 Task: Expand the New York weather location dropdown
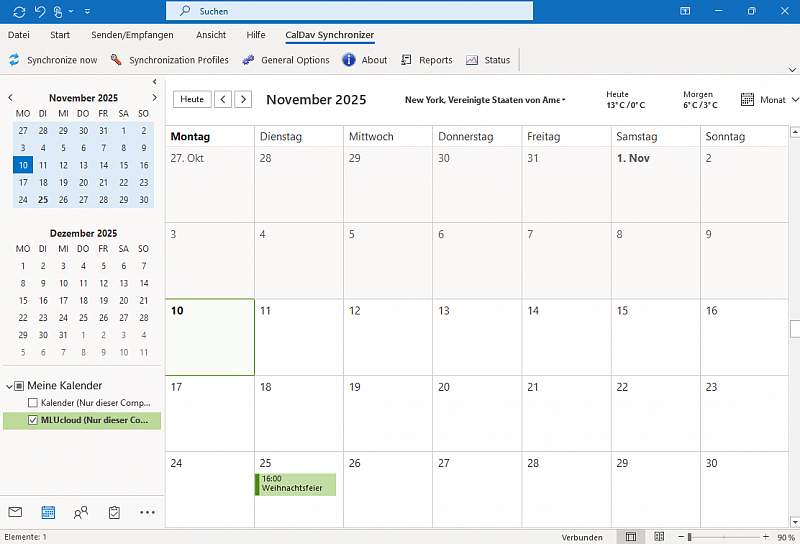pyautogui.click(x=564, y=100)
